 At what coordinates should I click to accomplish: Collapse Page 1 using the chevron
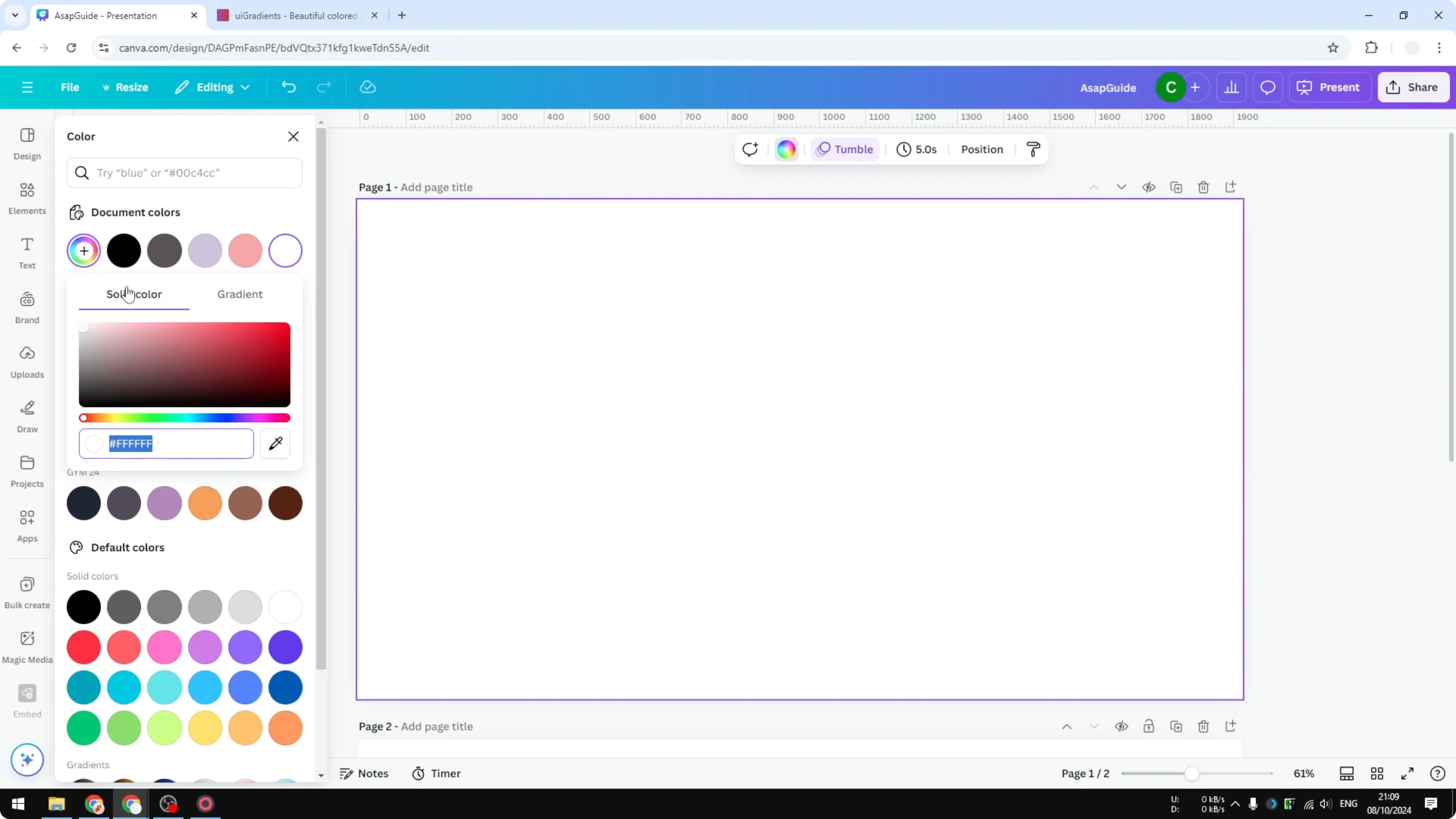1094,187
